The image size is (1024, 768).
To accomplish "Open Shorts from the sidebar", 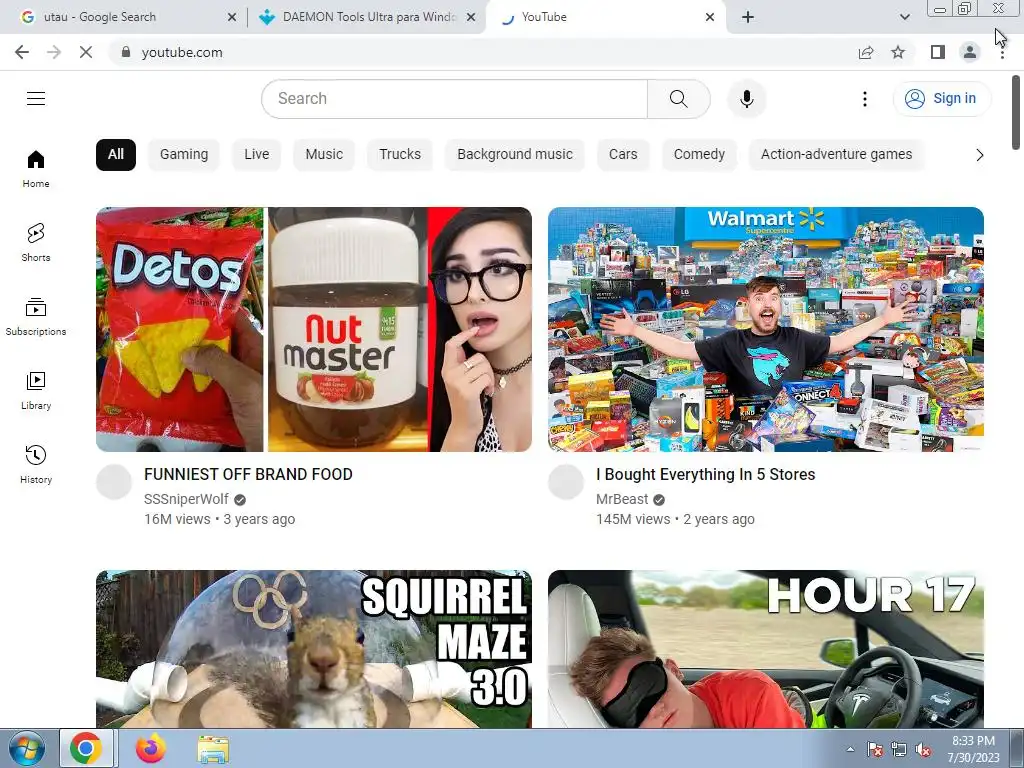I will [36, 243].
